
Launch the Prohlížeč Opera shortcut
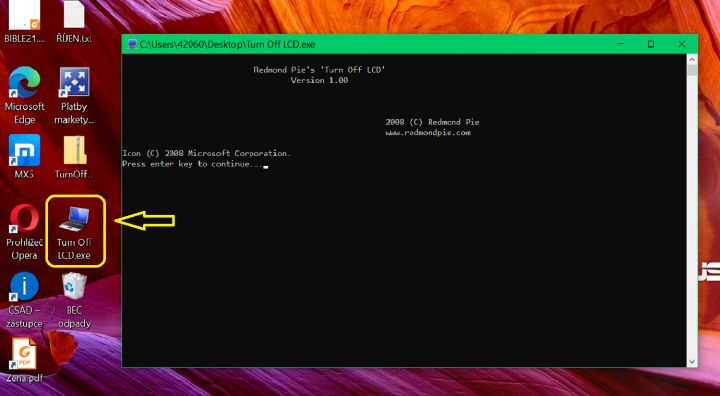click(x=24, y=232)
